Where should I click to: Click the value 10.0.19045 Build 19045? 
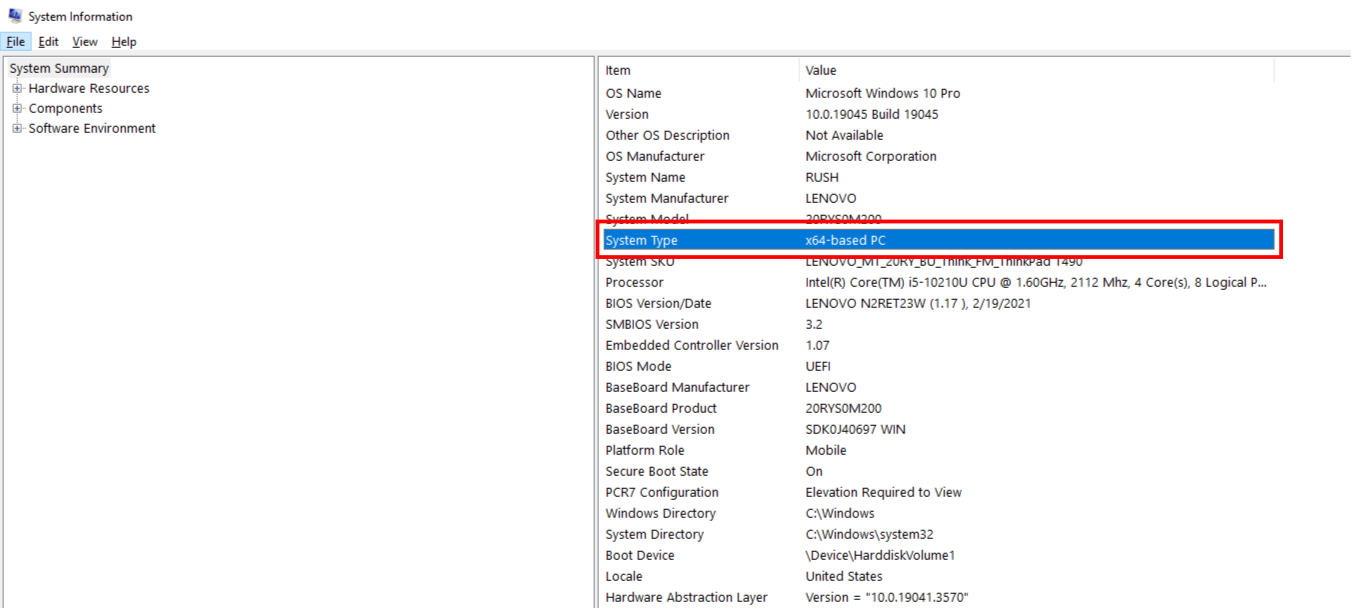(x=872, y=114)
